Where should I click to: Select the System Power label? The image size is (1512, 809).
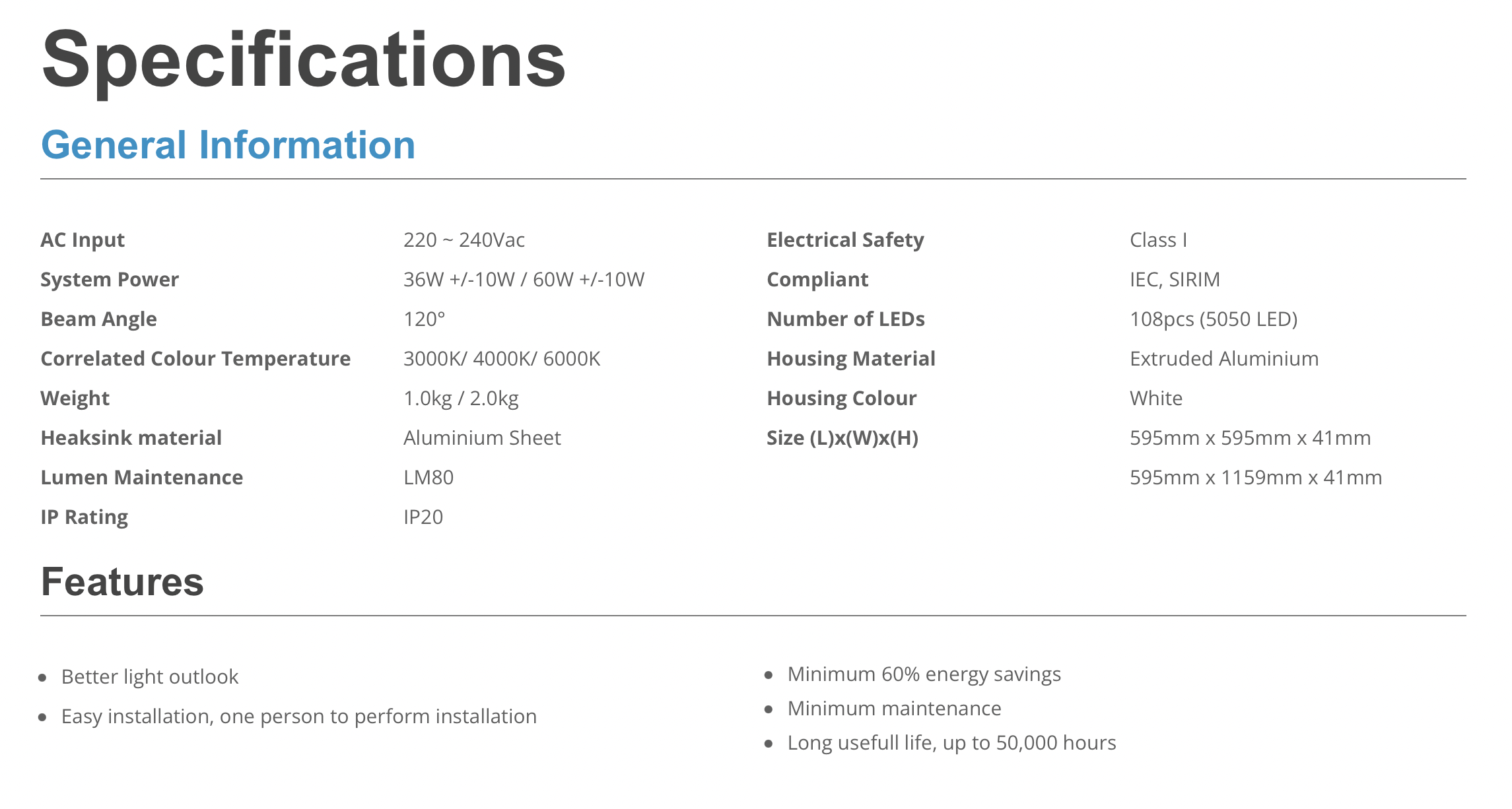(x=110, y=280)
